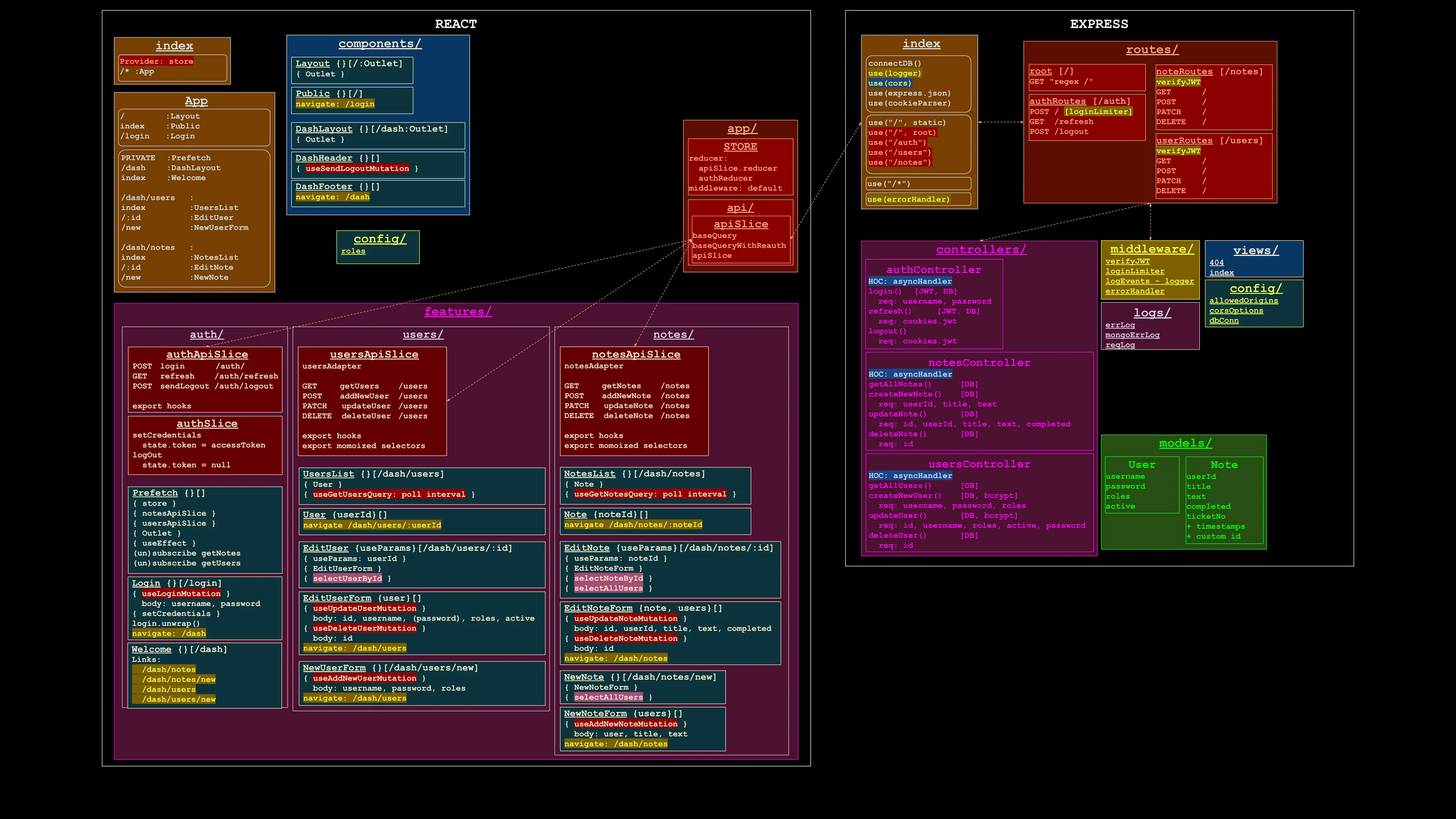Viewport: 1456px width, 819px height.
Task: Click the 404 link in views/
Action: [1217, 262]
